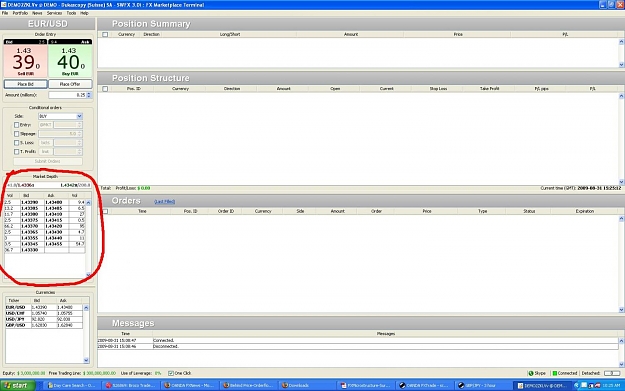Click the Messages panel scroll up arrow

[621, 341]
